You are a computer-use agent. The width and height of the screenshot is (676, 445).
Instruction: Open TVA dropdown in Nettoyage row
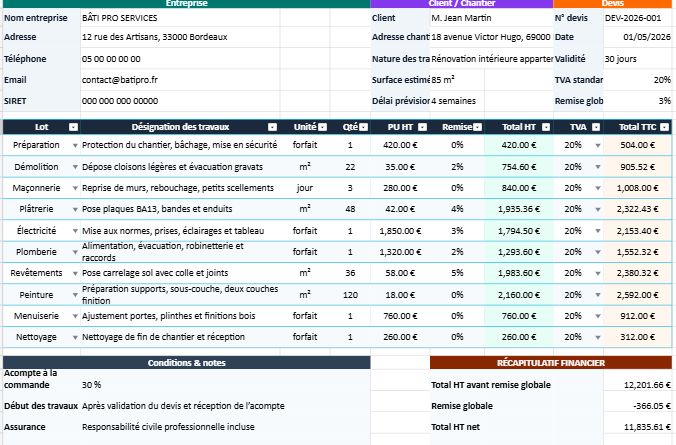(598, 337)
